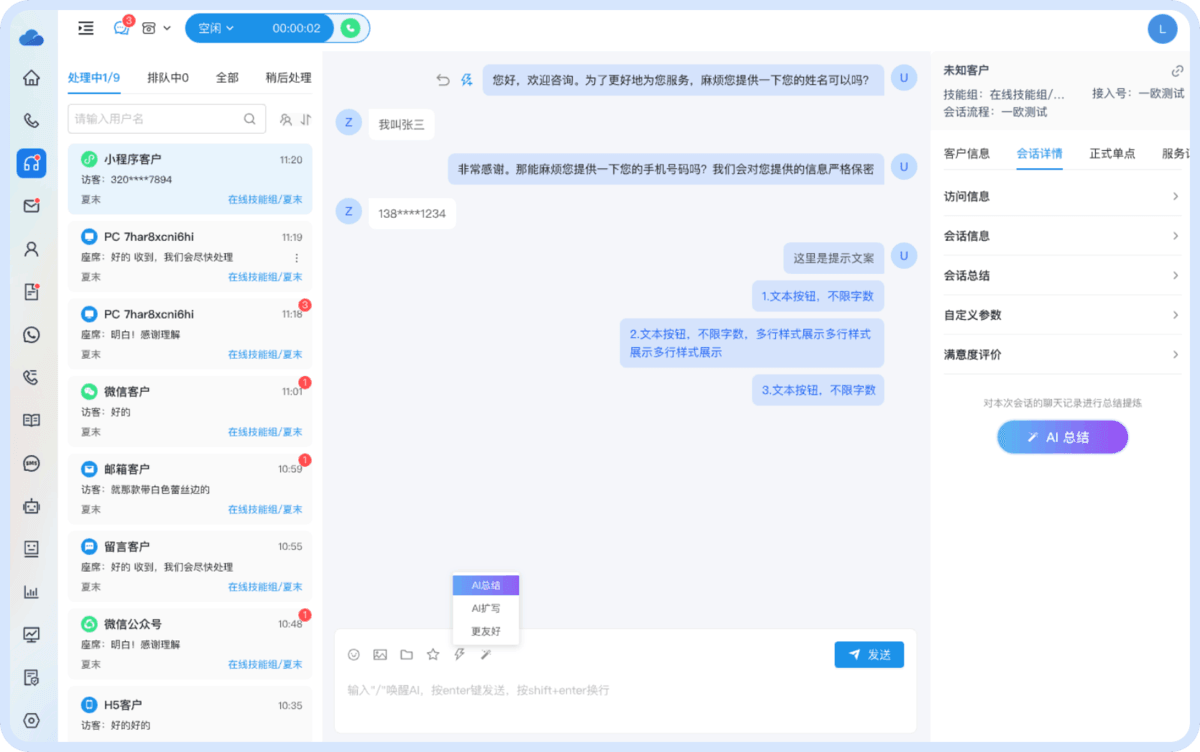Open the phone calls sidebar icon
Screen dimensions: 1200x752
(31, 120)
